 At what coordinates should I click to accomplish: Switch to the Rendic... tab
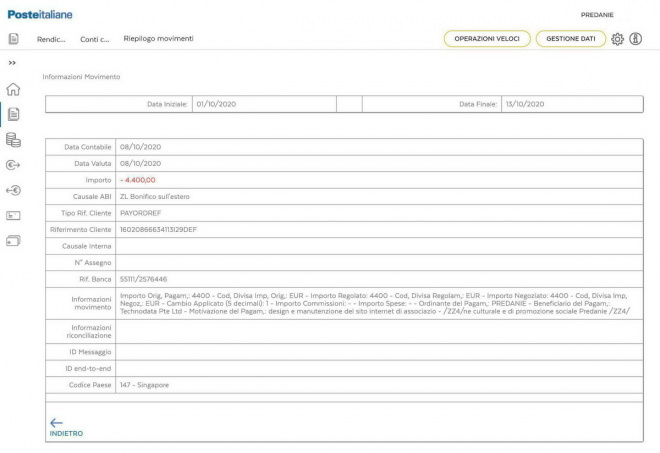(51, 39)
